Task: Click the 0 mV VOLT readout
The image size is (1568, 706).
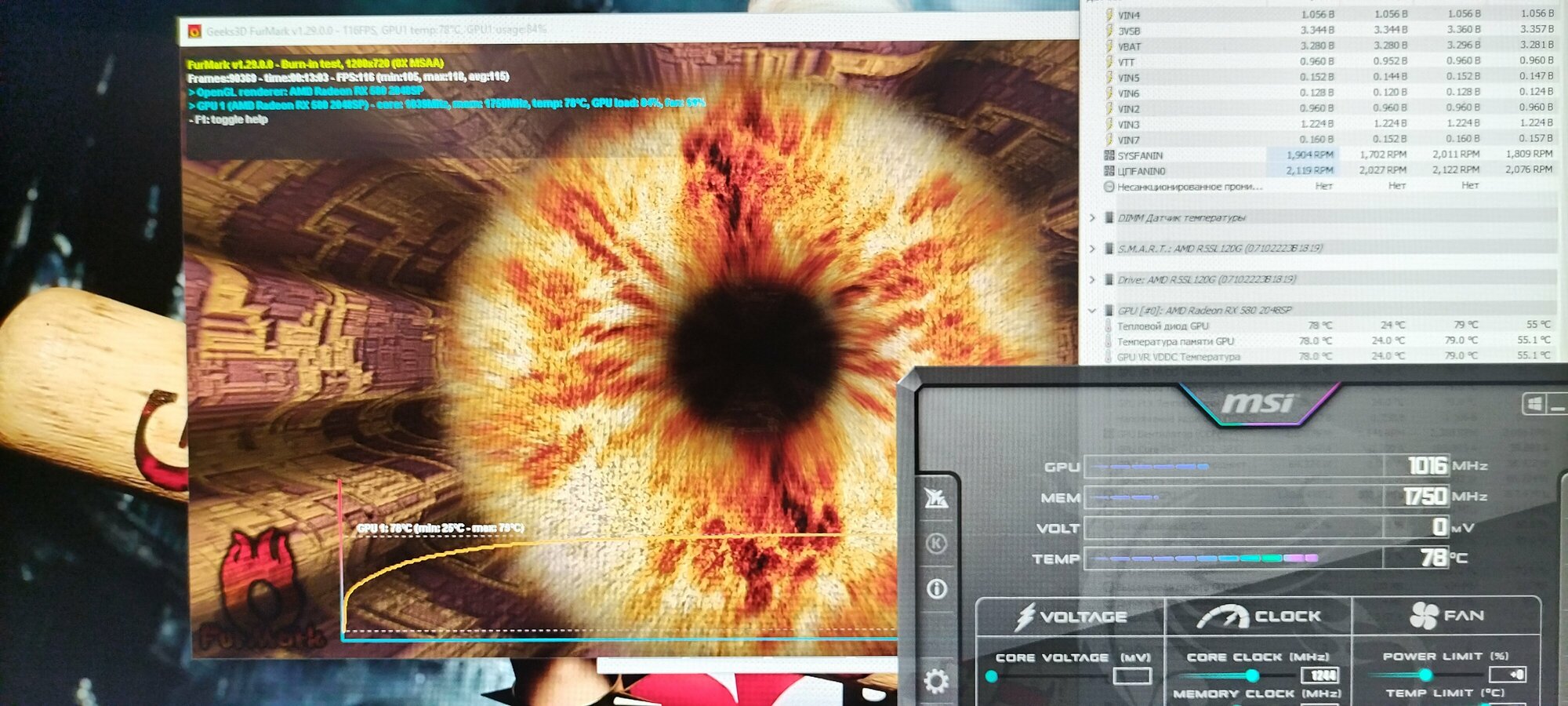Action: 1439,526
